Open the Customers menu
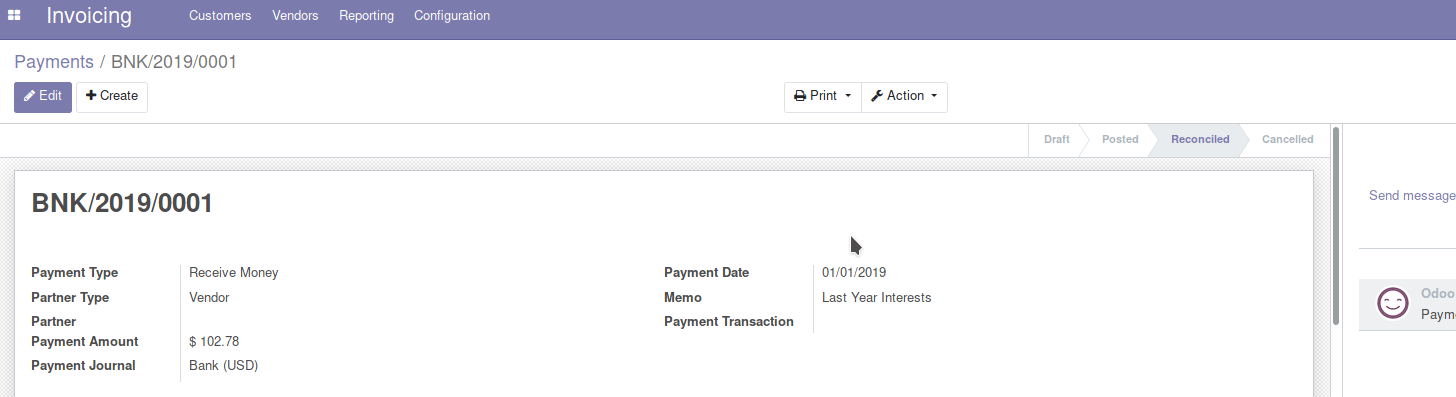This screenshot has height=397, width=1456. [220, 16]
